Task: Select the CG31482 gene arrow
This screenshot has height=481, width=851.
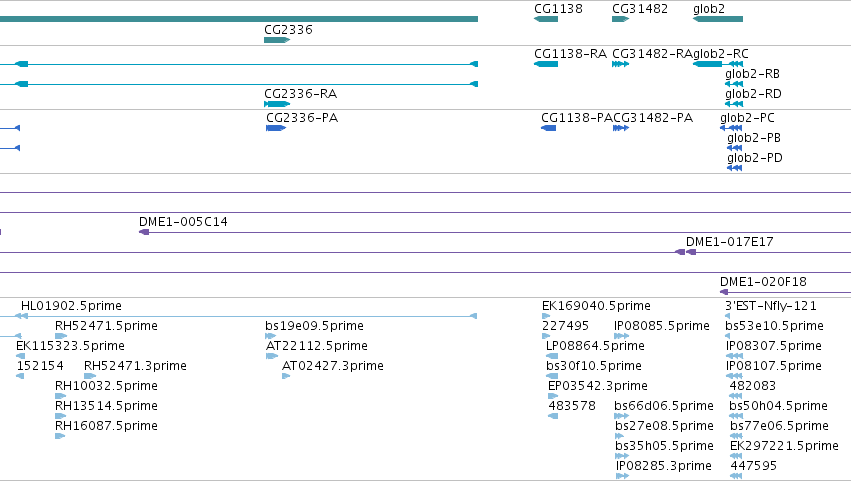Action: pos(620,19)
